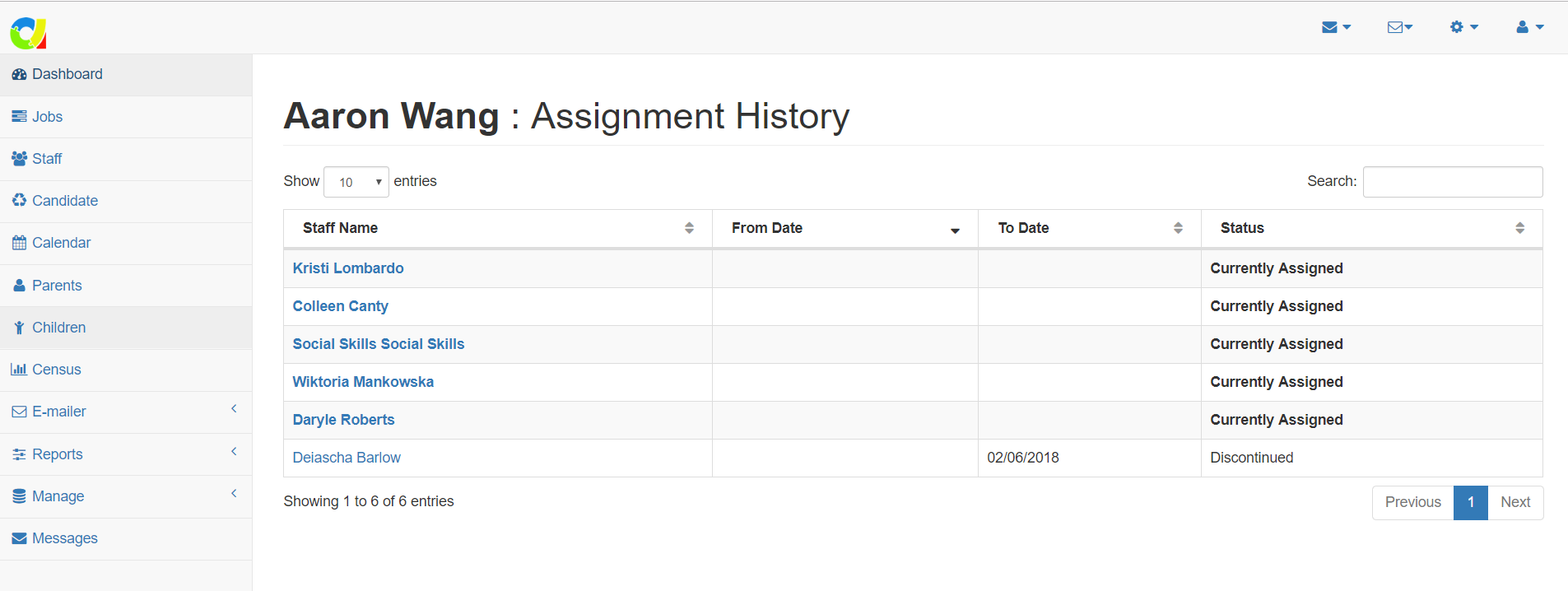The width and height of the screenshot is (1568, 591).
Task: Click the filled envelope icon in header
Action: (1329, 27)
